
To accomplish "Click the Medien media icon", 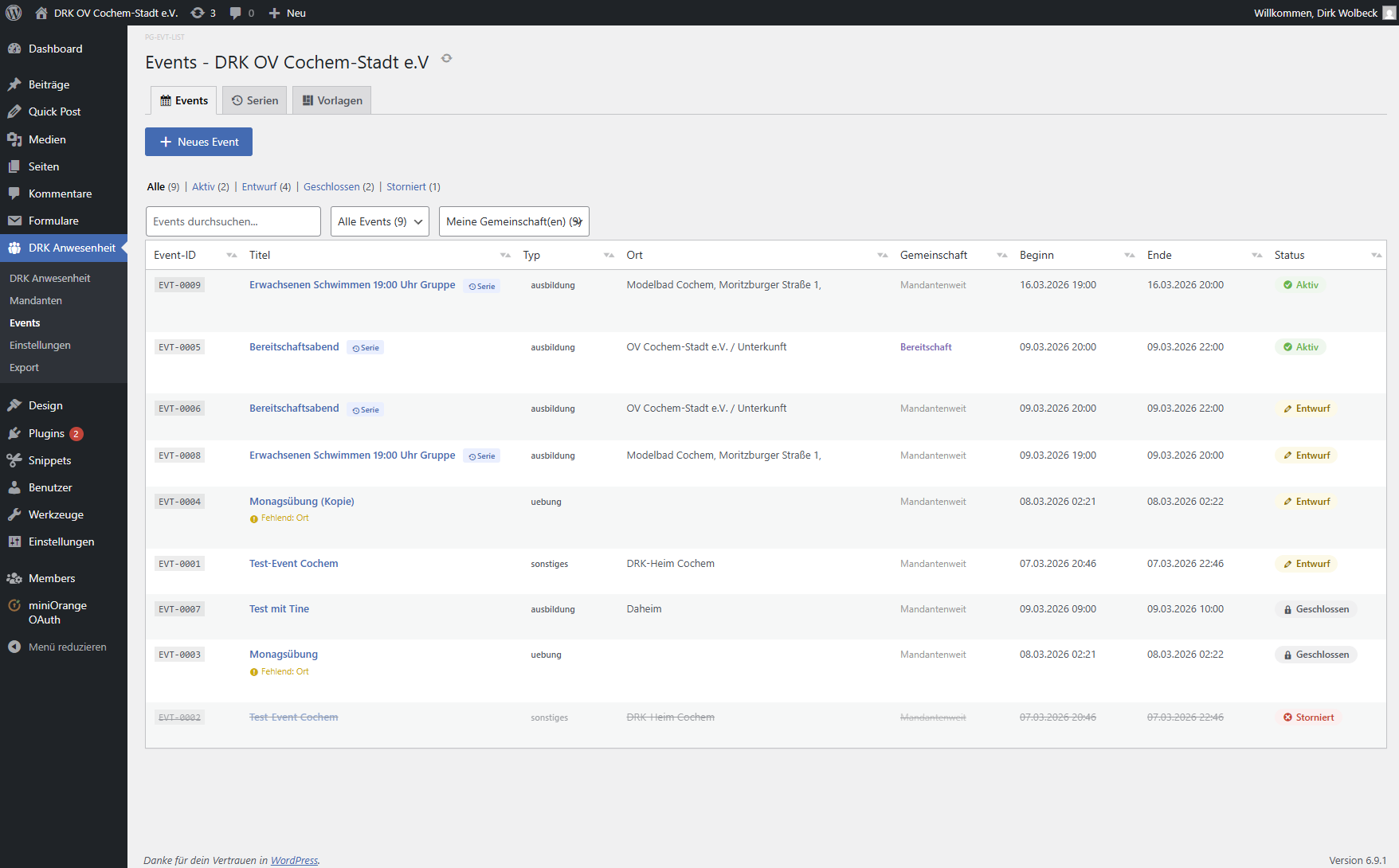I will click(x=14, y=139).
